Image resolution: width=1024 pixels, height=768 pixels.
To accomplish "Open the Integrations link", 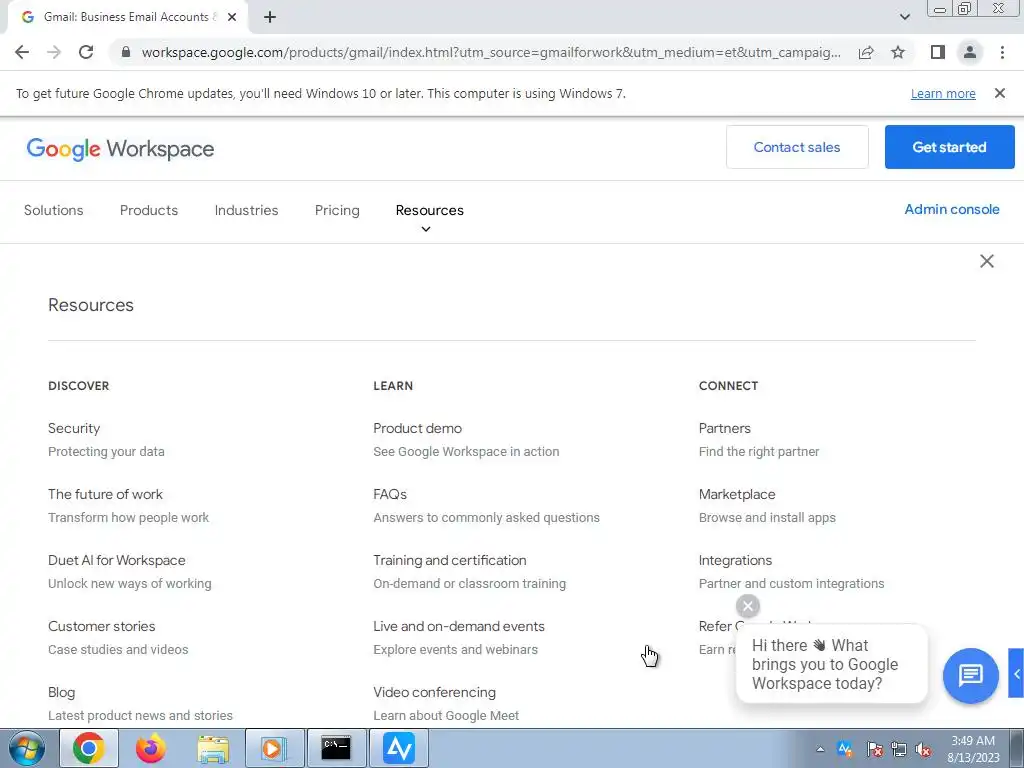I will 735,560.
